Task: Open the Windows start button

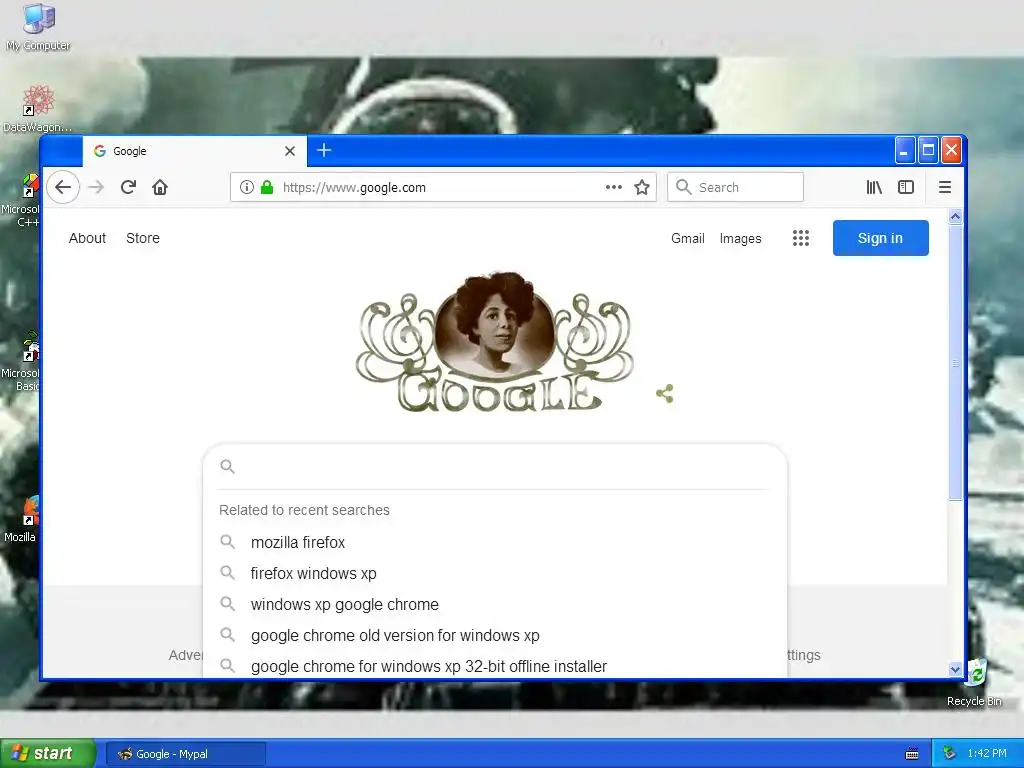Action: (48, 753)
